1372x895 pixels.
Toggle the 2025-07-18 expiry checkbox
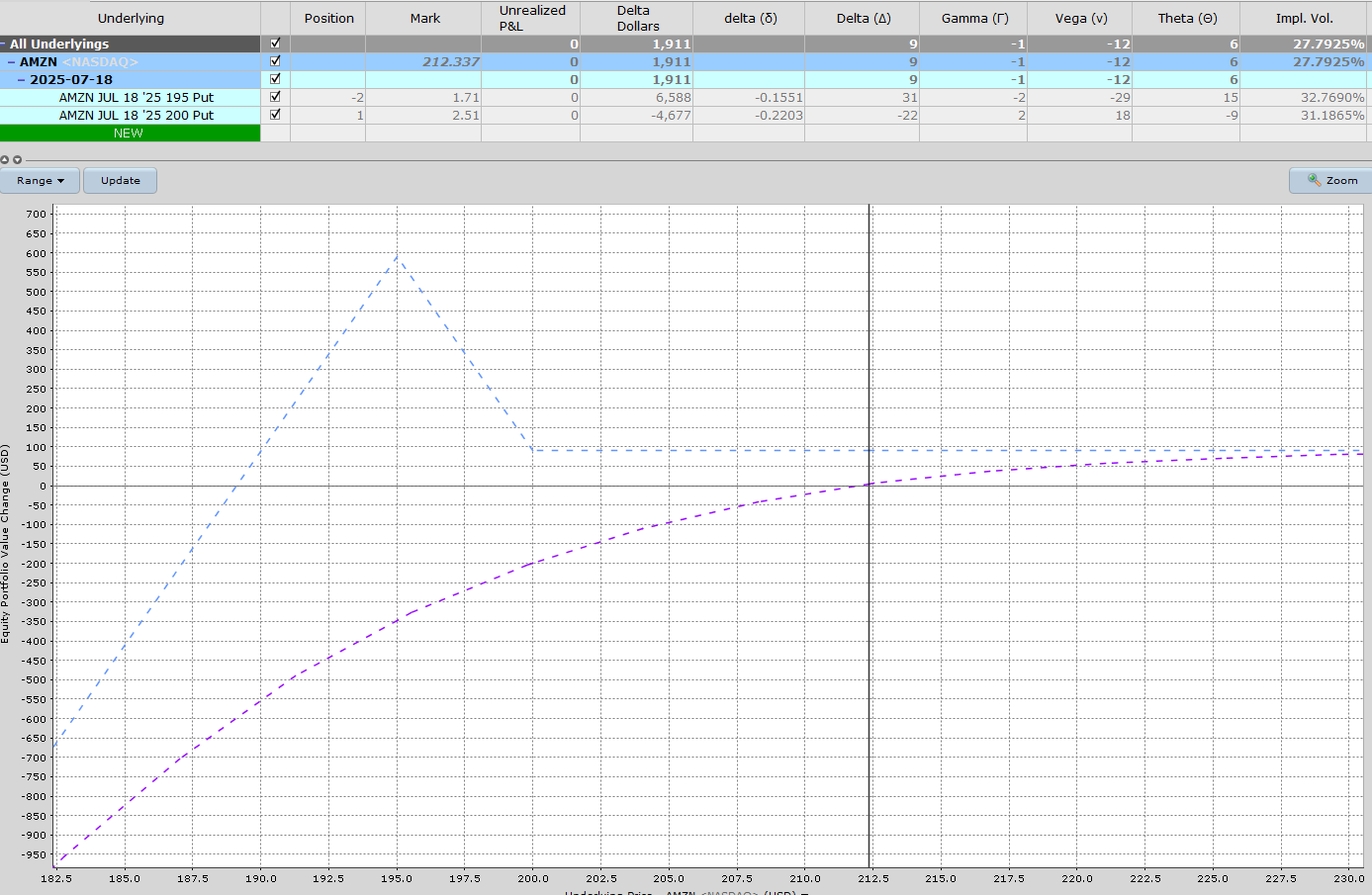click(275, 79)
